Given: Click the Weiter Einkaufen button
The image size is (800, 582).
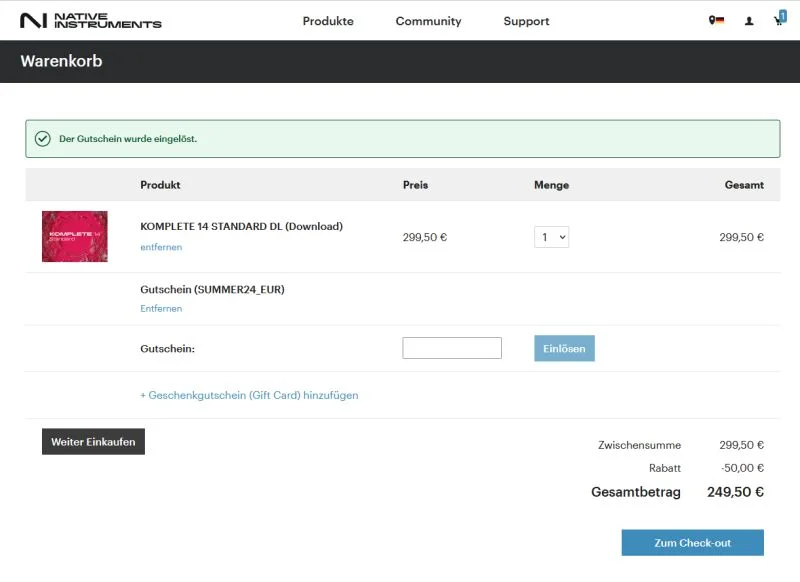Looking at the screenshot, I should (x=93, y=442).
